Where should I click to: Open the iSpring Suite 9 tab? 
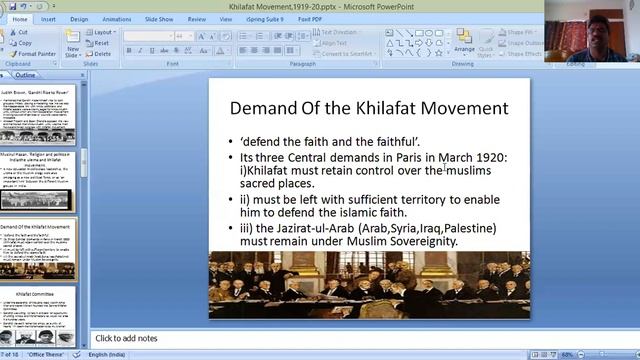[x=264, y=19]
